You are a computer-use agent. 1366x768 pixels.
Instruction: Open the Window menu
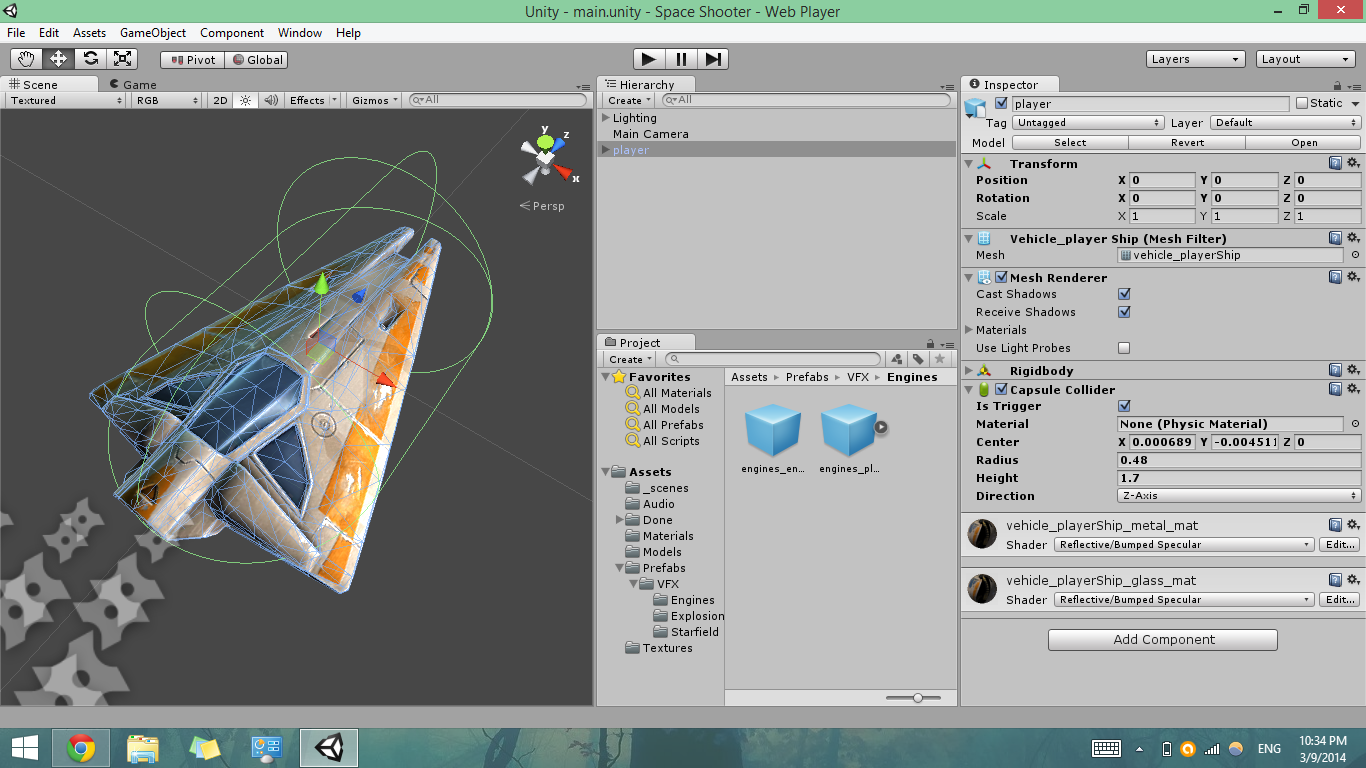tap(300, 32)
